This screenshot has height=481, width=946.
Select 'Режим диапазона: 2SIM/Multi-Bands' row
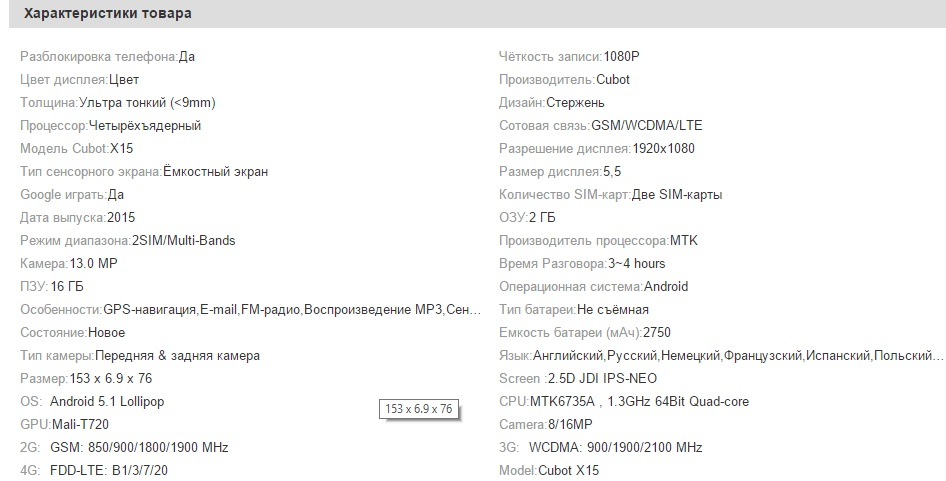point(128,240)
